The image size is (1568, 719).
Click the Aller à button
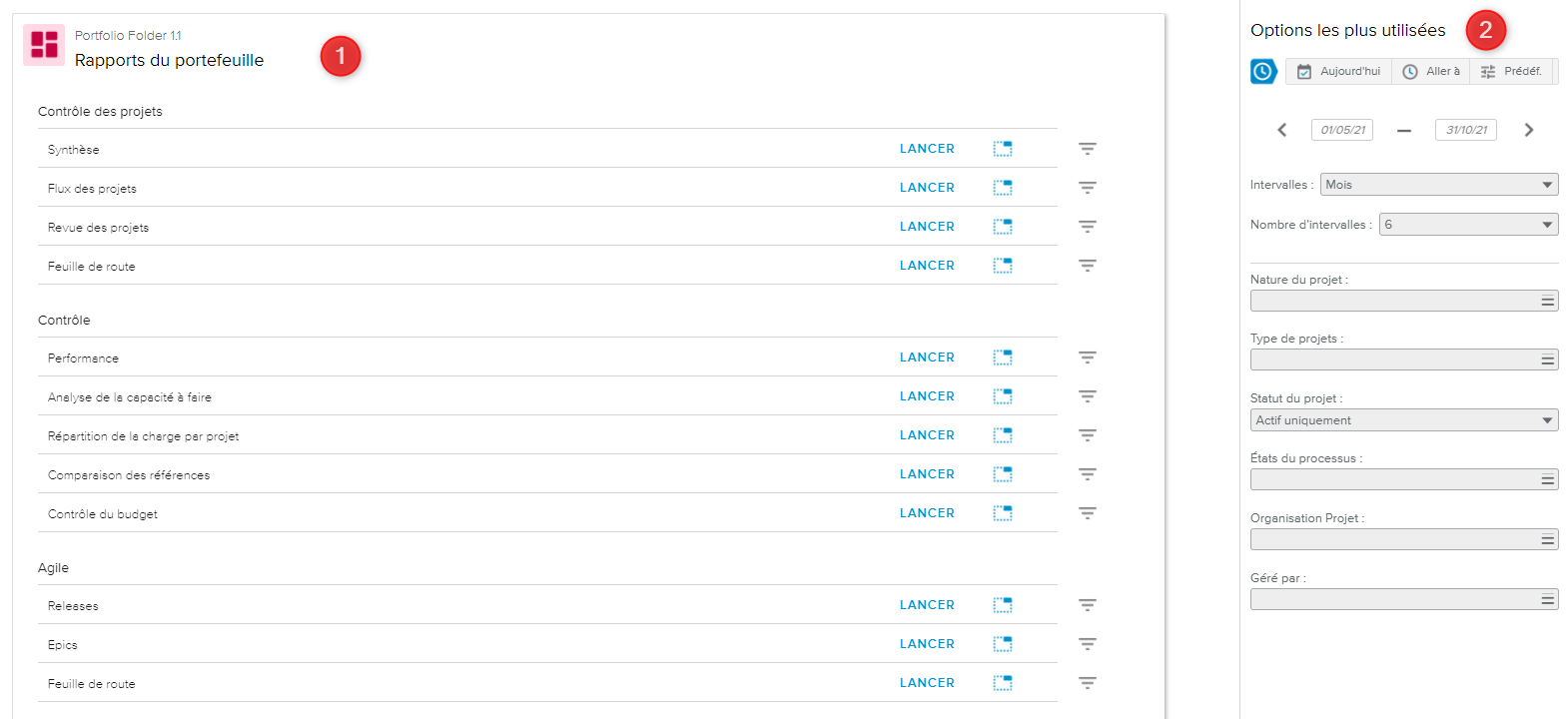pos(1431,72)
